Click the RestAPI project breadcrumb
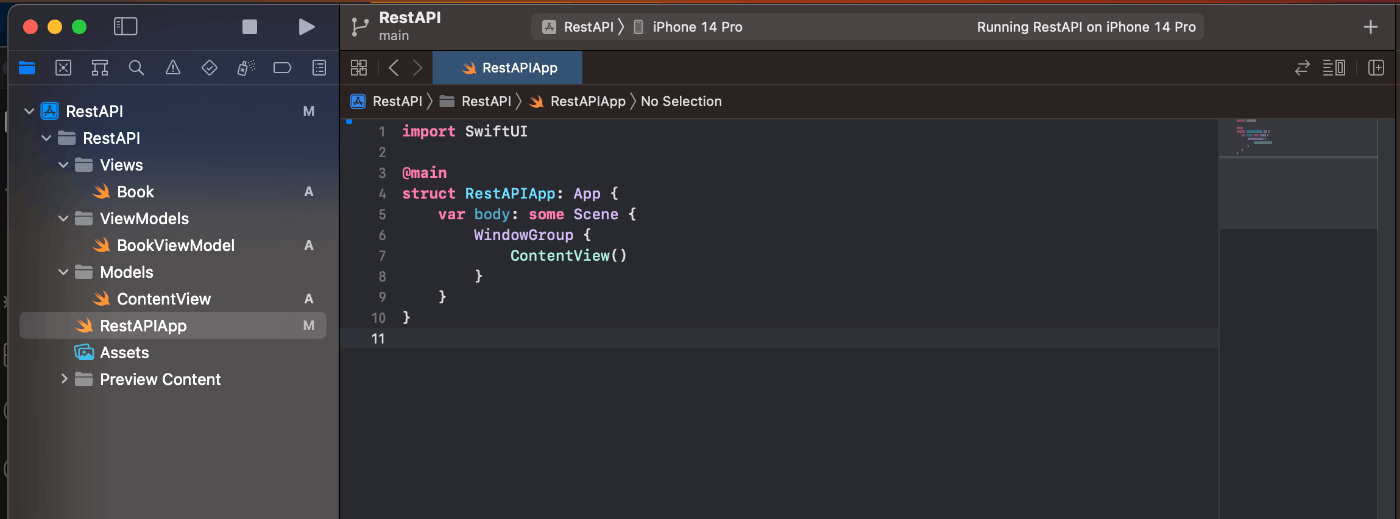Image resolution: width=1400 pixels, height=519 pixels. point(386,101)
